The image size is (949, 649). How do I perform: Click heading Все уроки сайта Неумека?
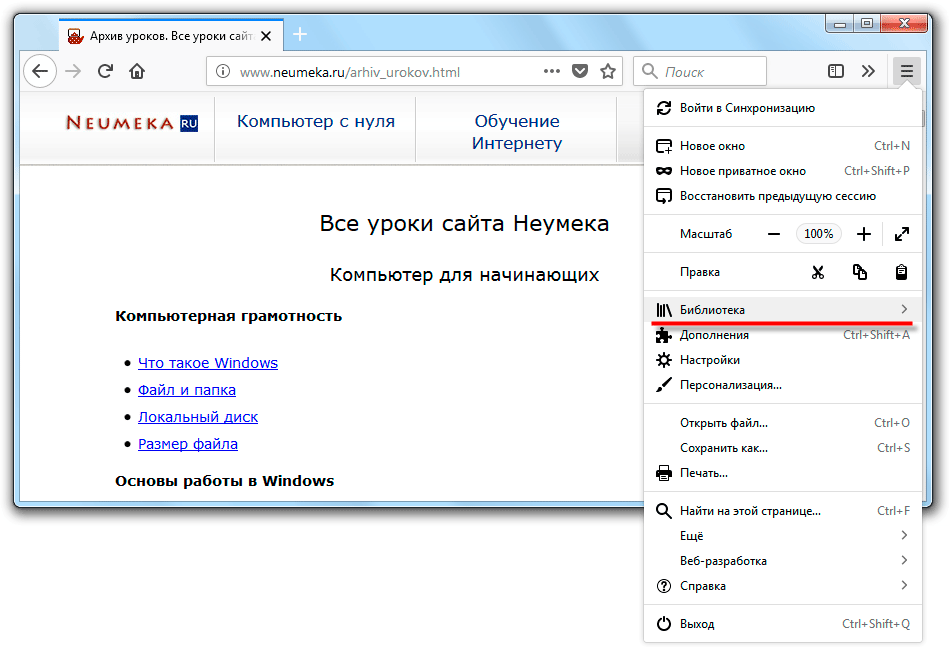coord(464,224)
